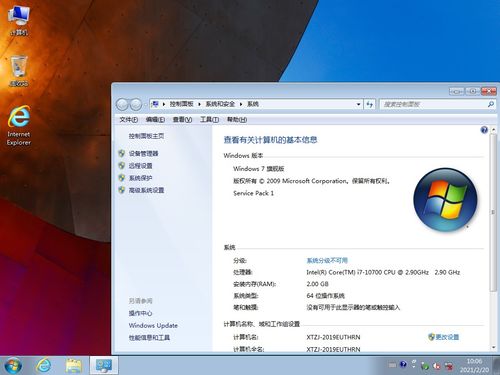Click the back navigation arrow
Viewport: 500px width, 375px height.
[x=122, y=105]
